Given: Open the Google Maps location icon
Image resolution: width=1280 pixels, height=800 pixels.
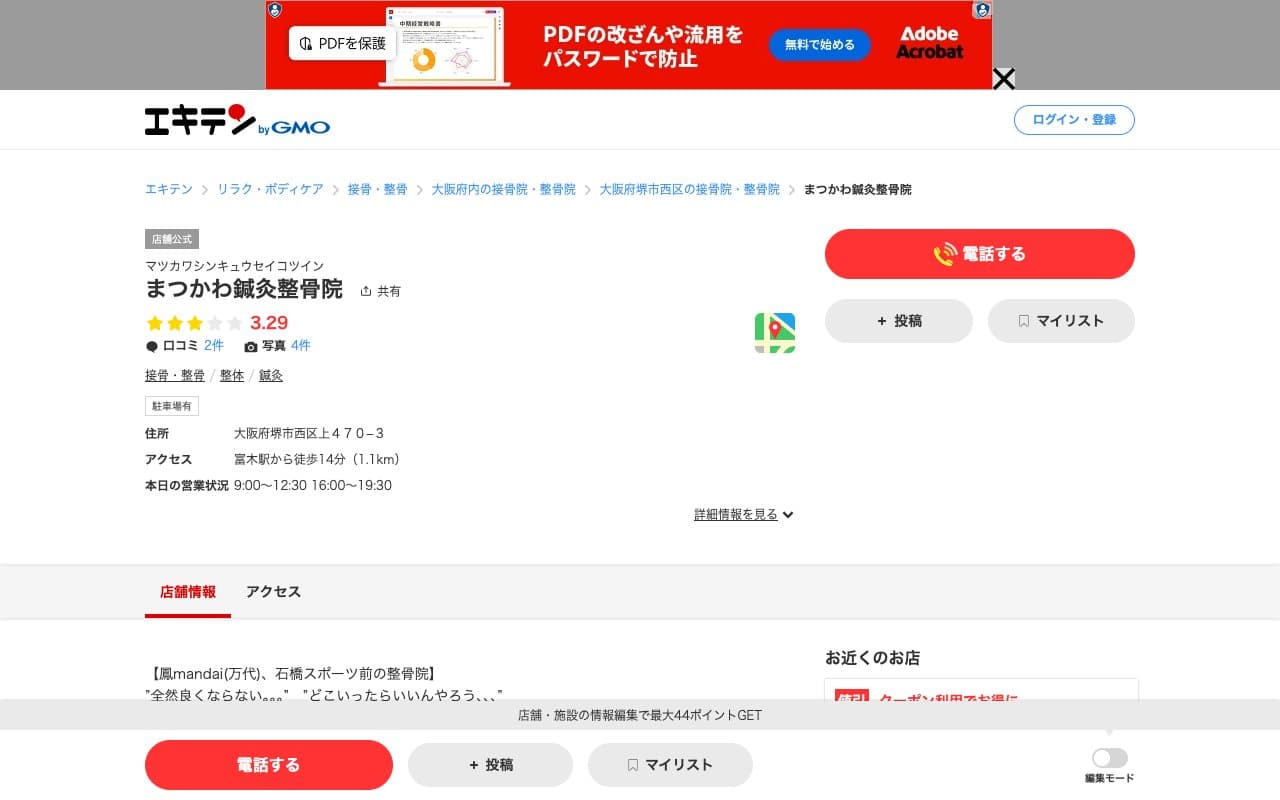Looking at the screenshot, I should [x=775, y=333].
